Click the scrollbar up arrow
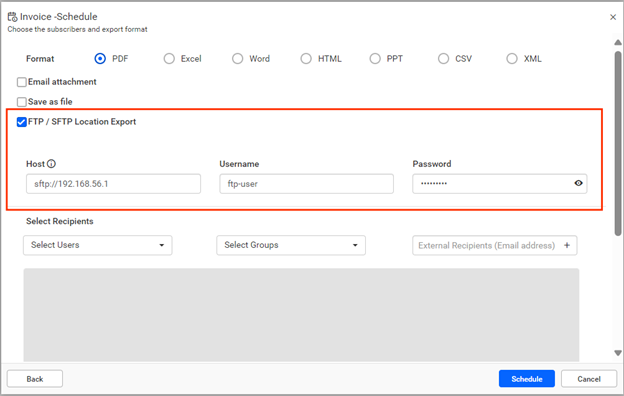Screen dimensions: 624x396 [618, 42]
